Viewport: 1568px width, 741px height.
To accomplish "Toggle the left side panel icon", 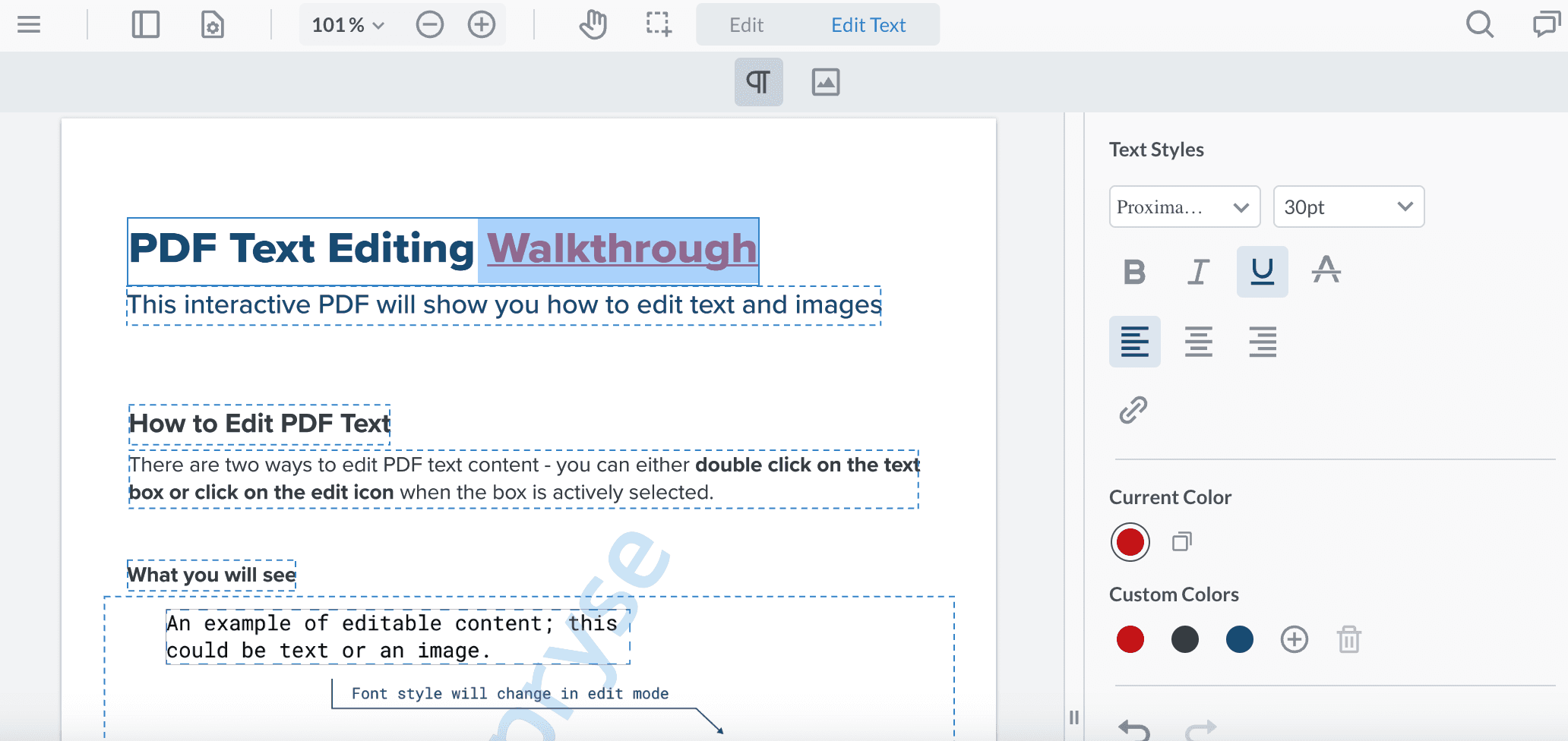I will point(145,25).
